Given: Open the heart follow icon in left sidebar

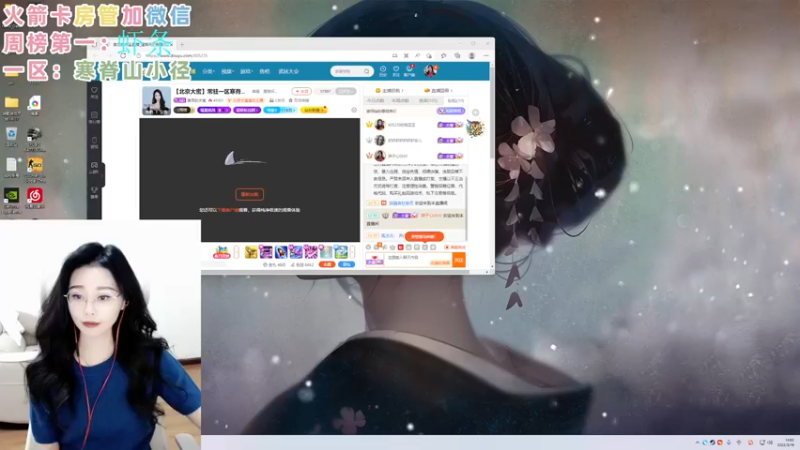Looking at the screenshot, I should click(x=94, y=92).
